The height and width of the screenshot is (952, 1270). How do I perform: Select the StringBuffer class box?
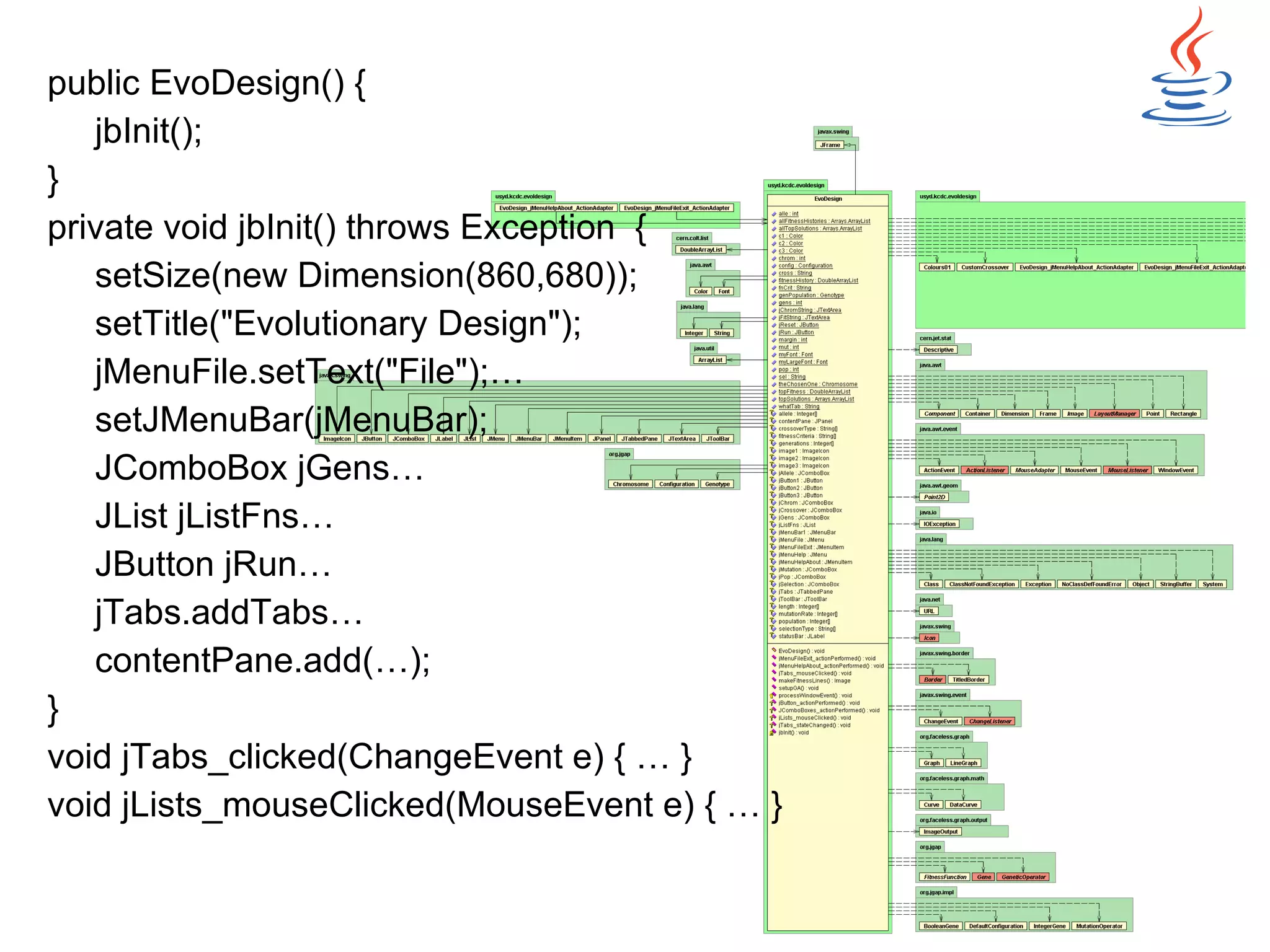[x=1176, y=584]
